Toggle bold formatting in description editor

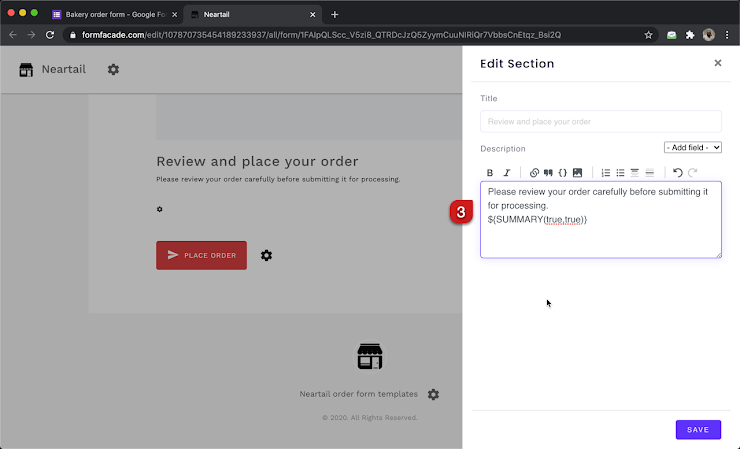[x=490, y=173]
